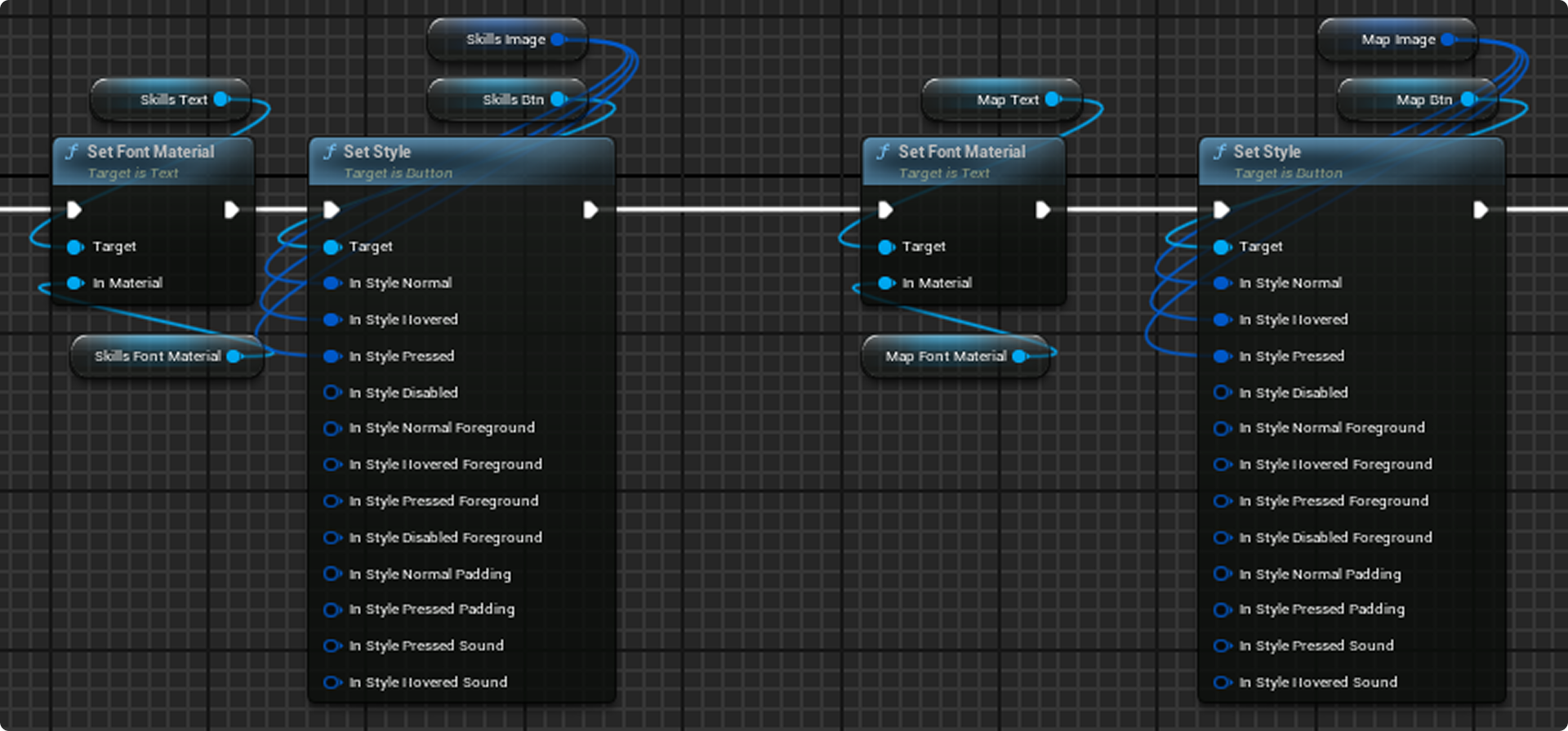Click the Map Image node output pin
This screenshot has width=1568, height=731.
(1449, 39)
